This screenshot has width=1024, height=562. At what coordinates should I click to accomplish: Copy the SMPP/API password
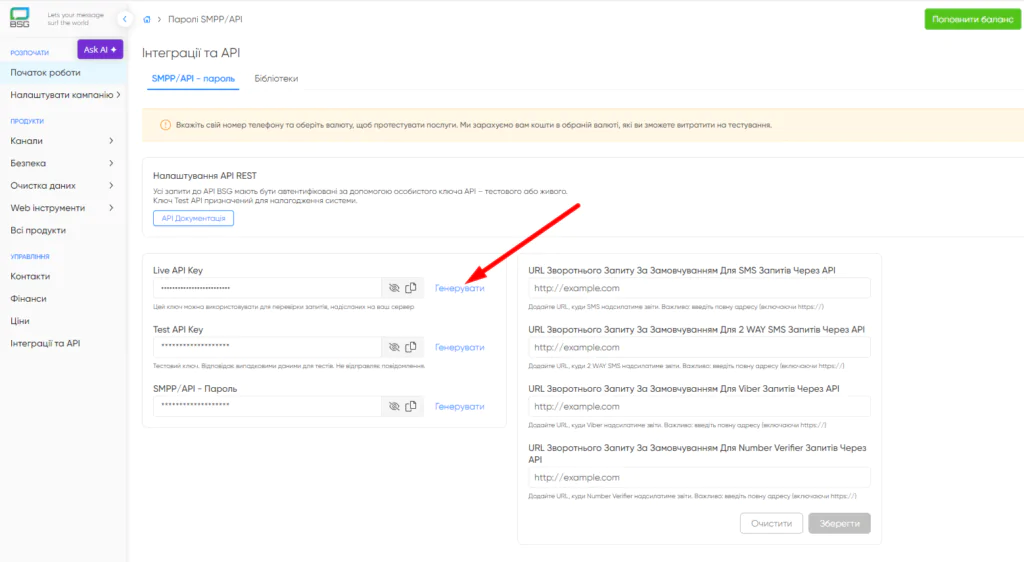(411, 406)
